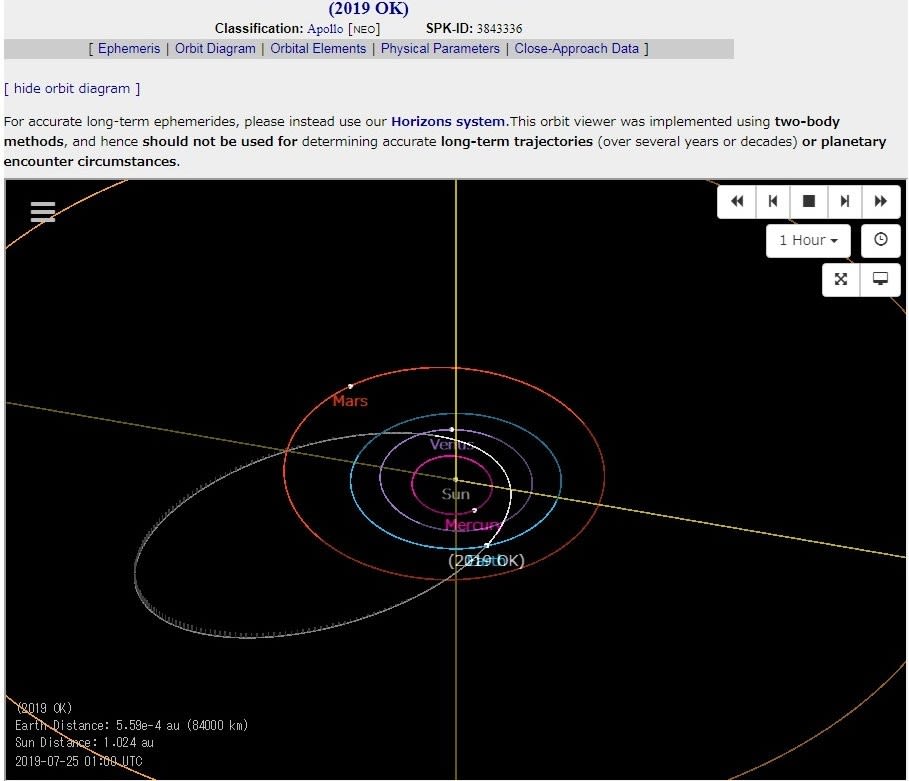This screenshot has width=909, height=781.
Task: Click the fast forward playback button
Action: (881, 201)
